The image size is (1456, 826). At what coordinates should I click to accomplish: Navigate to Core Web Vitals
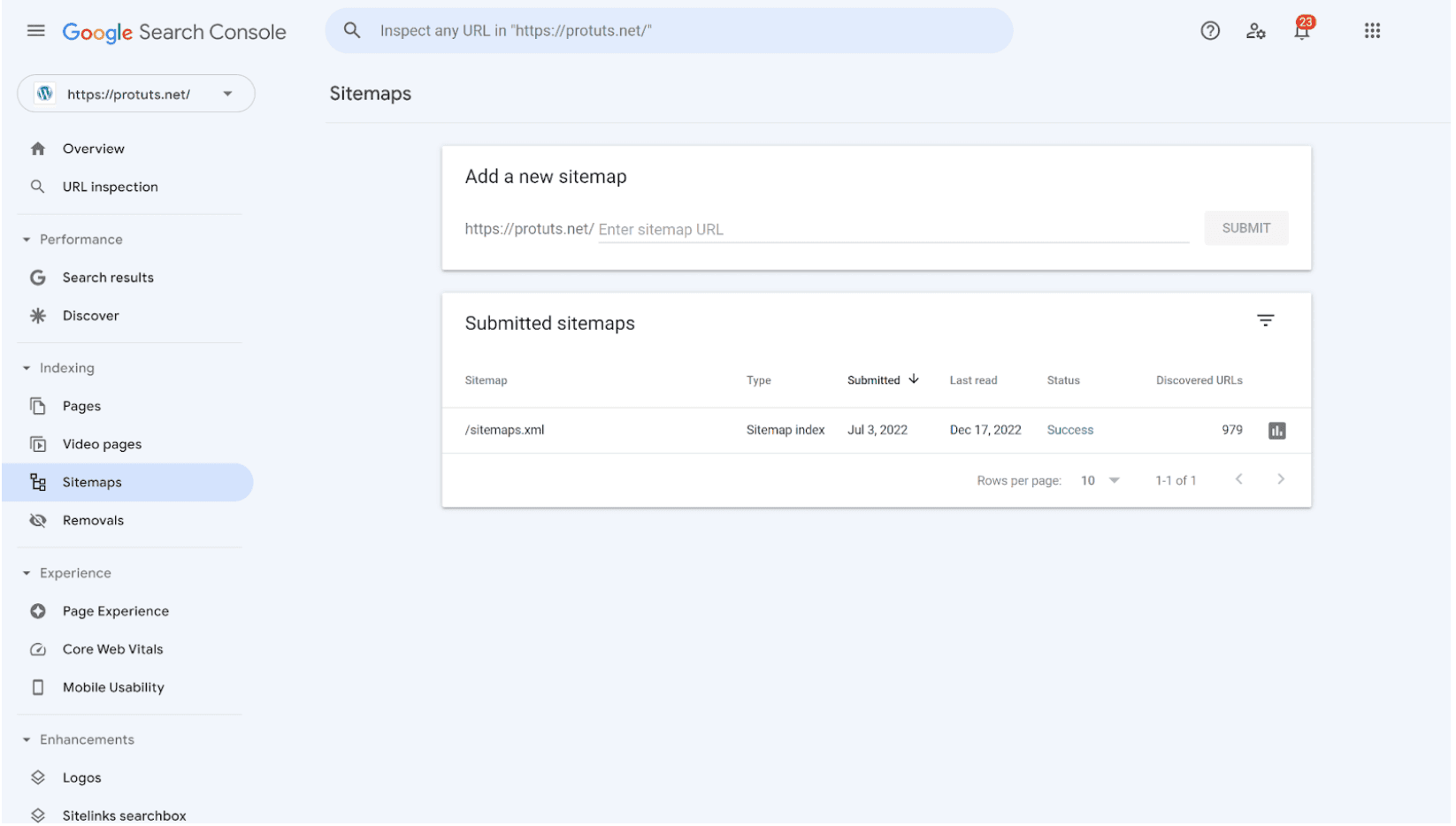(112, 648)
